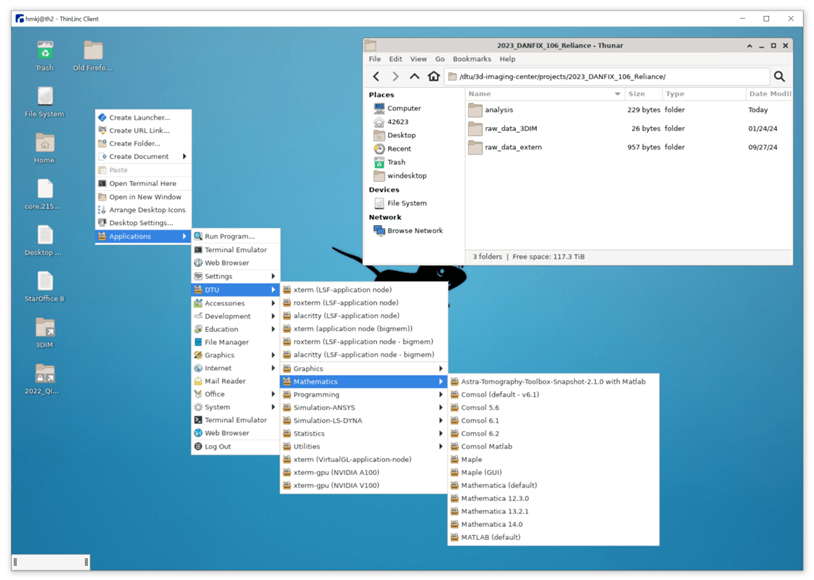This screenshot has height=580, width=814.
Task: Expand the DTU Graphics submenu
Action: click(363, 369)
